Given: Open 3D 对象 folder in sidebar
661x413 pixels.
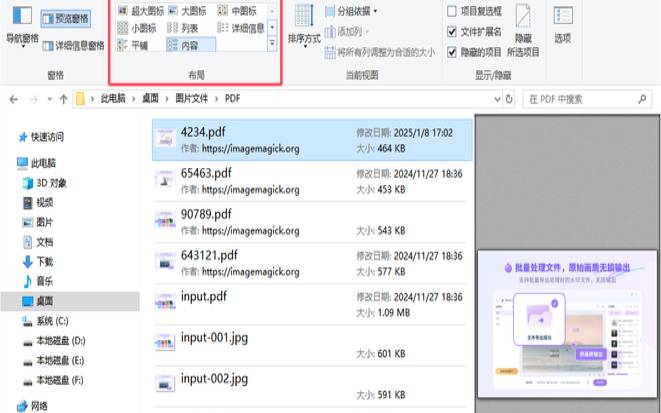Looking at the screenshot, I should coord(45,183).
